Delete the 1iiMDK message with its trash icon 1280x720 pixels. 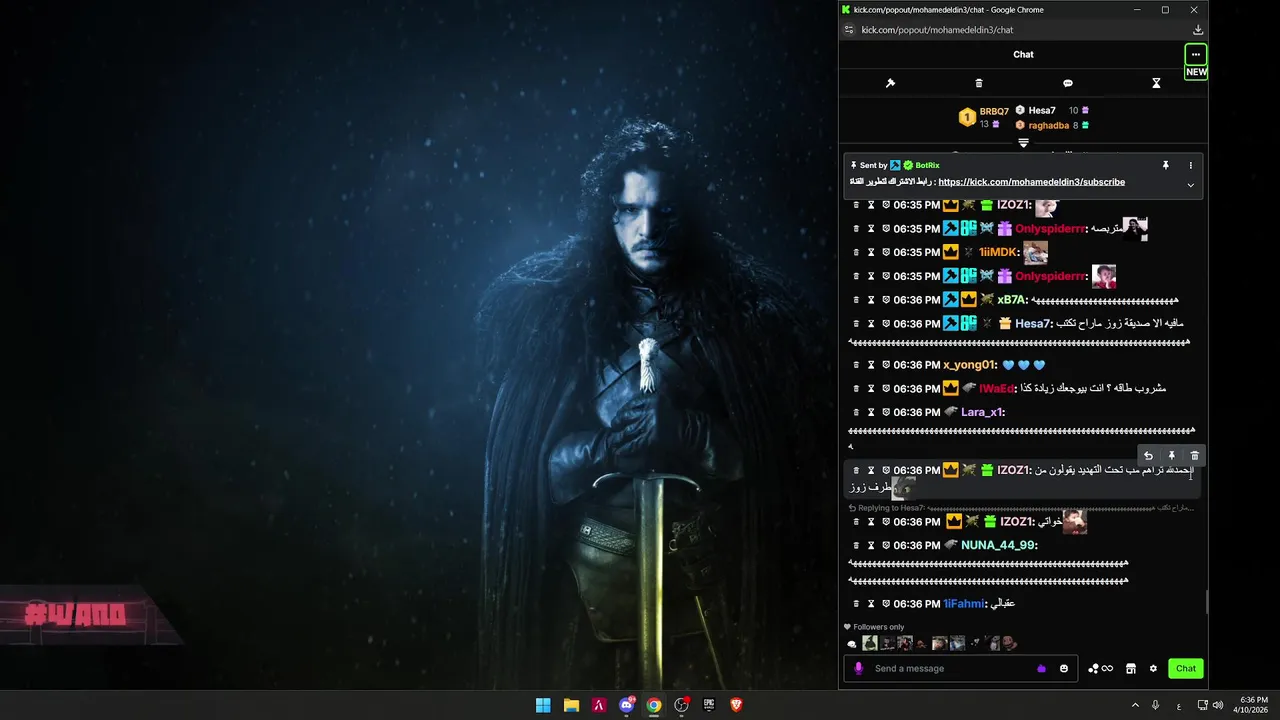(856, 253)
